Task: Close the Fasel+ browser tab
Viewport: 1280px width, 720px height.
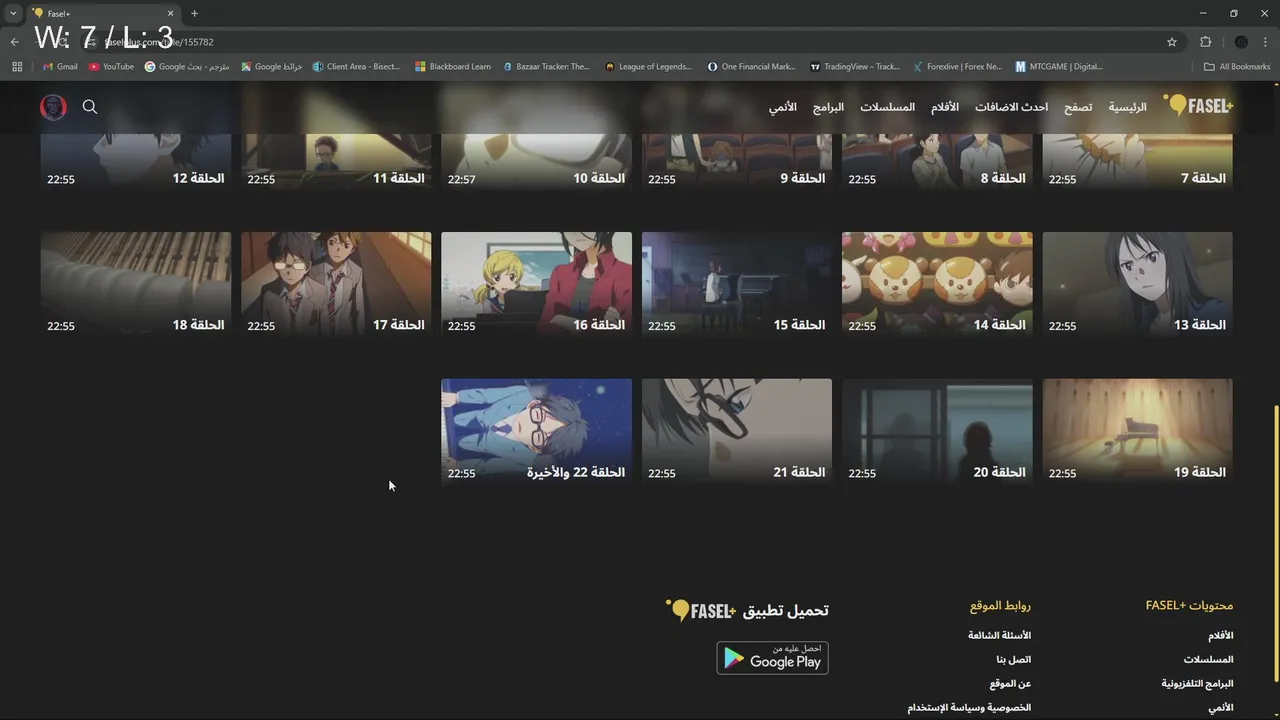Action: click(170, 13)
